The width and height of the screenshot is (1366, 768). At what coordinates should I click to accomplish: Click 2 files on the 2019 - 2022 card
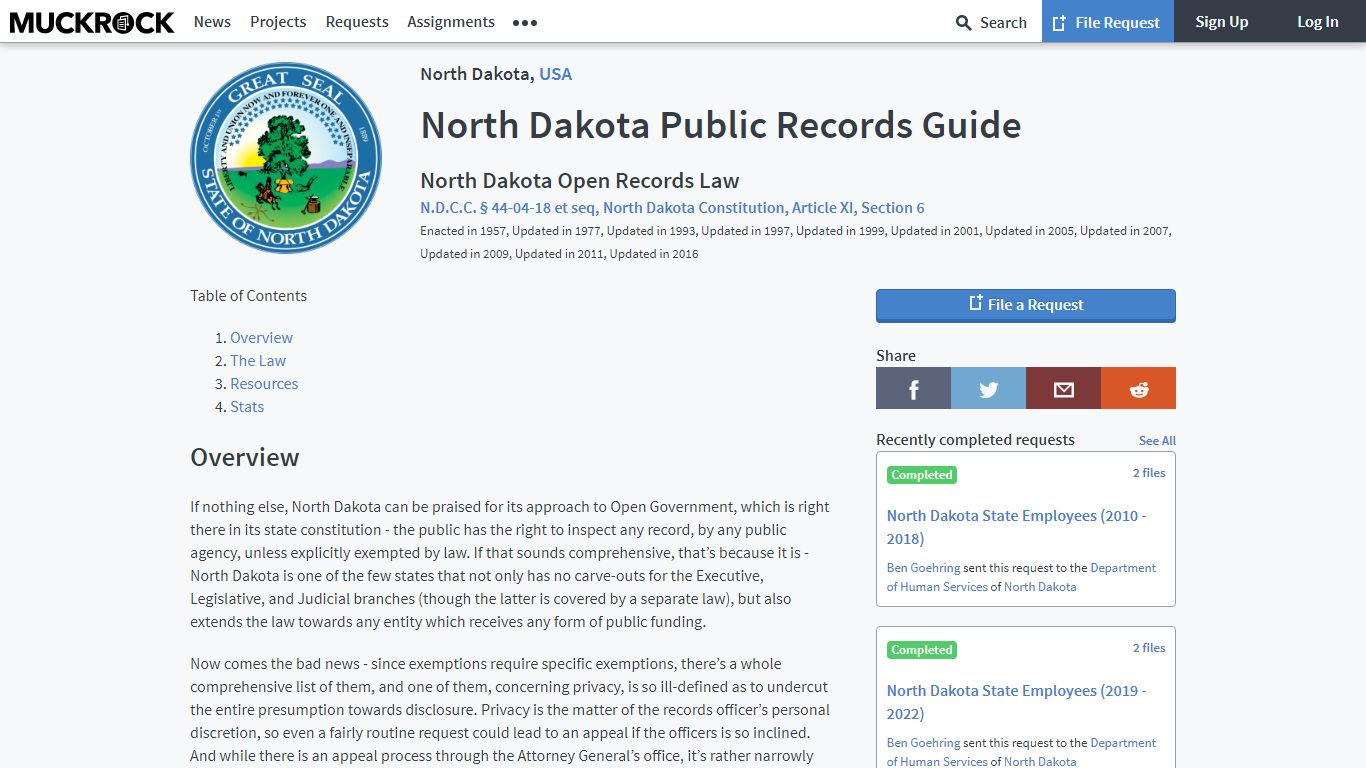coord(1149,648)
